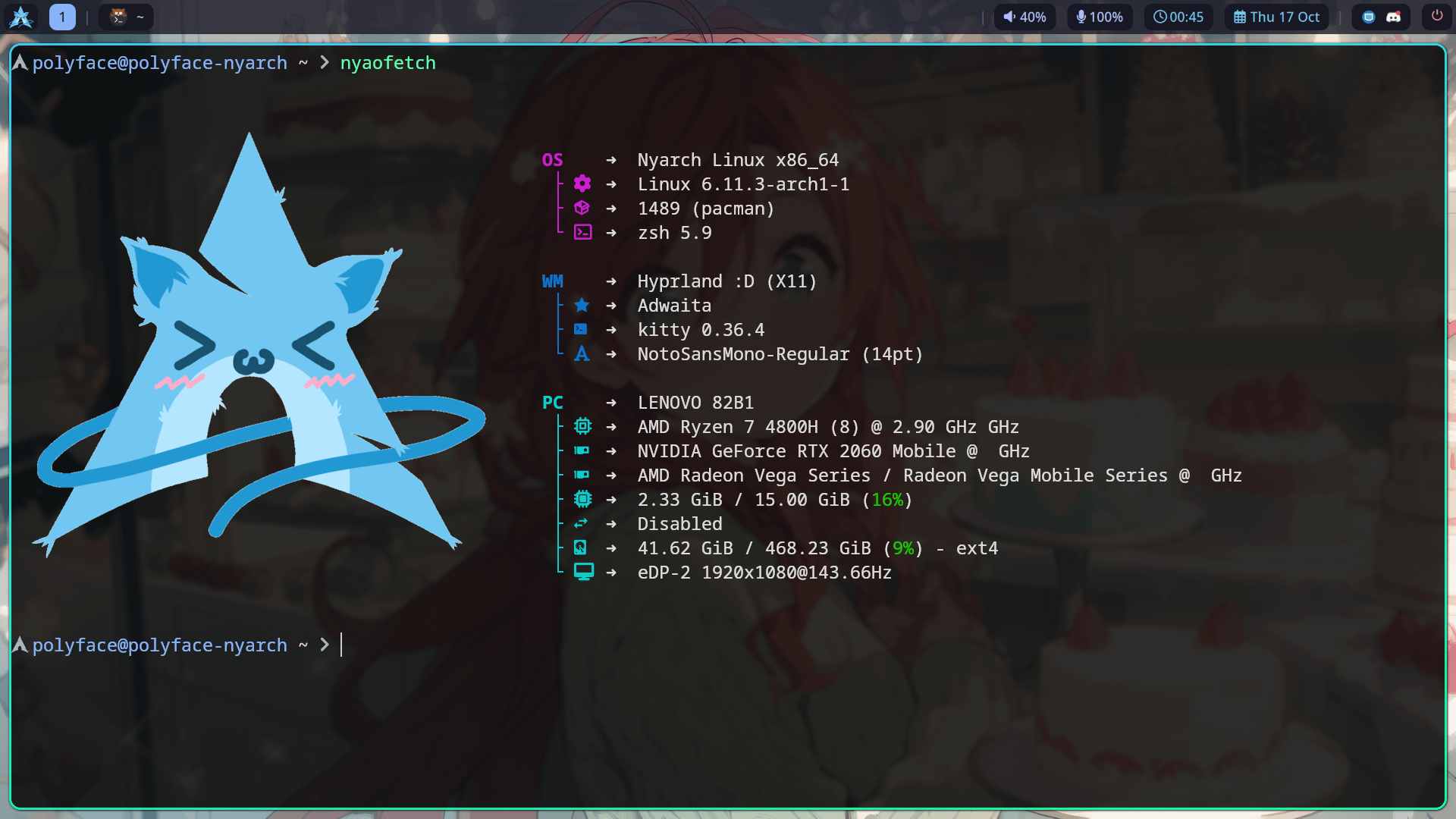This screenshot has width=1456, height=819.
Task: Switch to workspace 1
Action: tap(62, 17)
